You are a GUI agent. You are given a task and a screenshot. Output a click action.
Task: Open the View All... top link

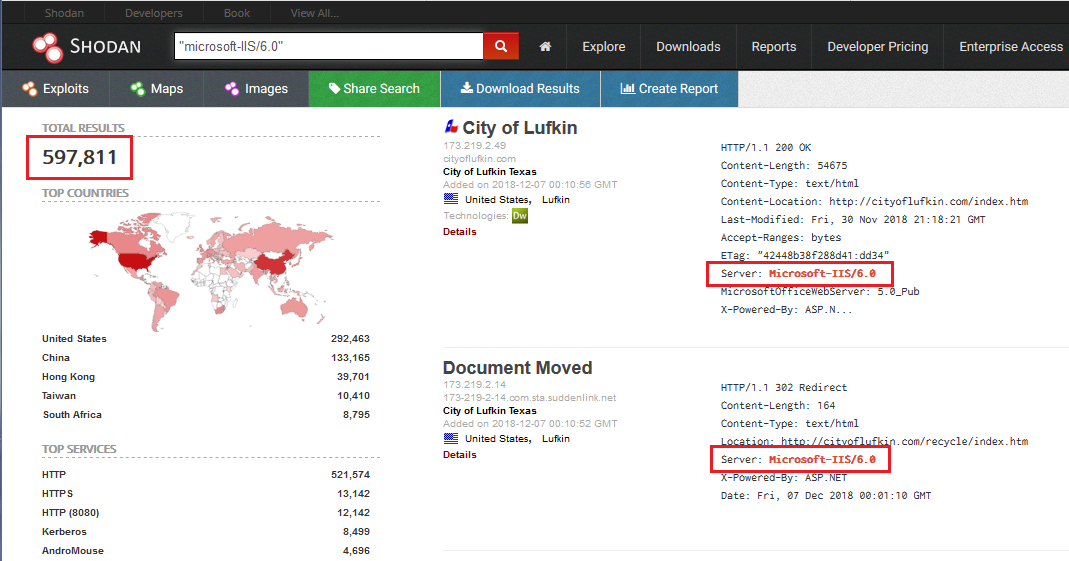(x=314, y=13)
